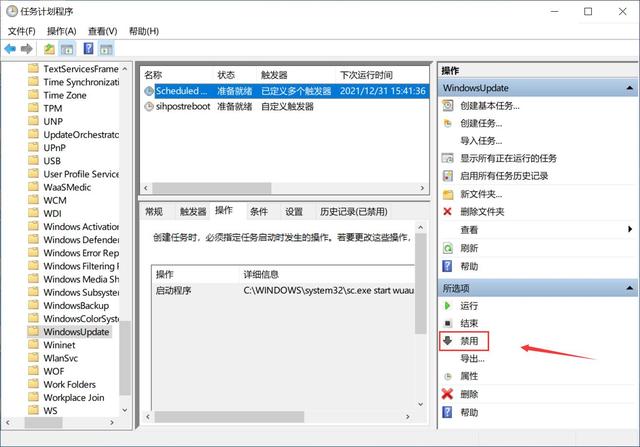Click the 导入任务... action
Image resolution: width=640 pixels, height=447 pixels.
point(481,141)
